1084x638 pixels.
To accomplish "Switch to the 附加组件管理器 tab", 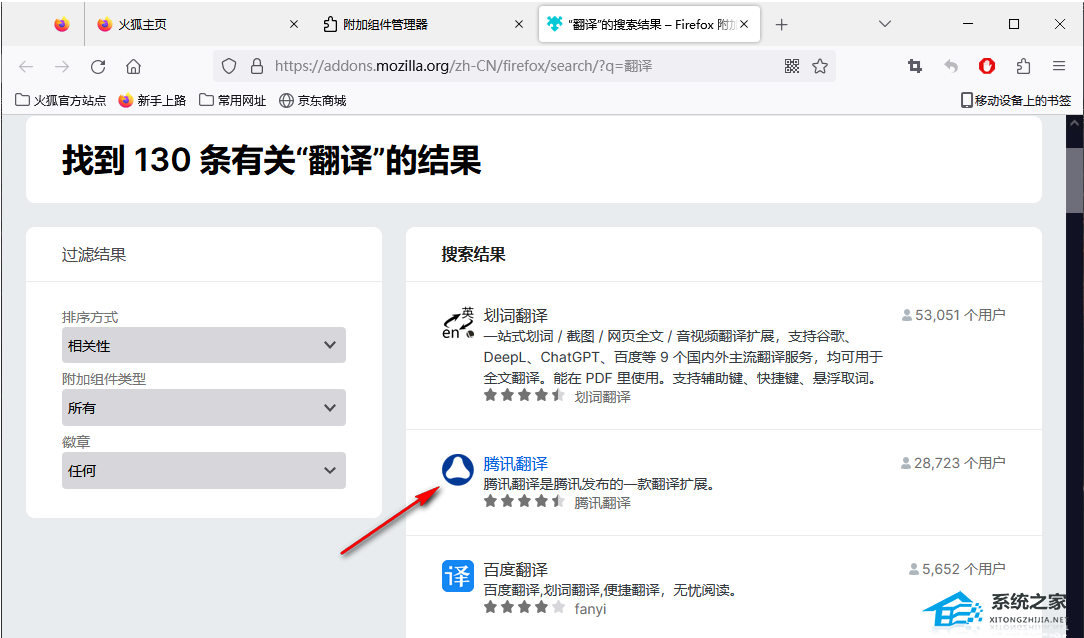I will 424,24.
